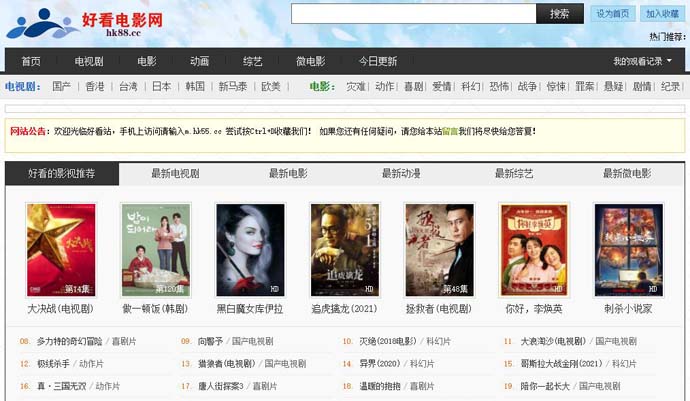This screenshot has width=690, height=401.
Task: Choose the 悬疑 movie genre
Action: click(x=613, y=86)
